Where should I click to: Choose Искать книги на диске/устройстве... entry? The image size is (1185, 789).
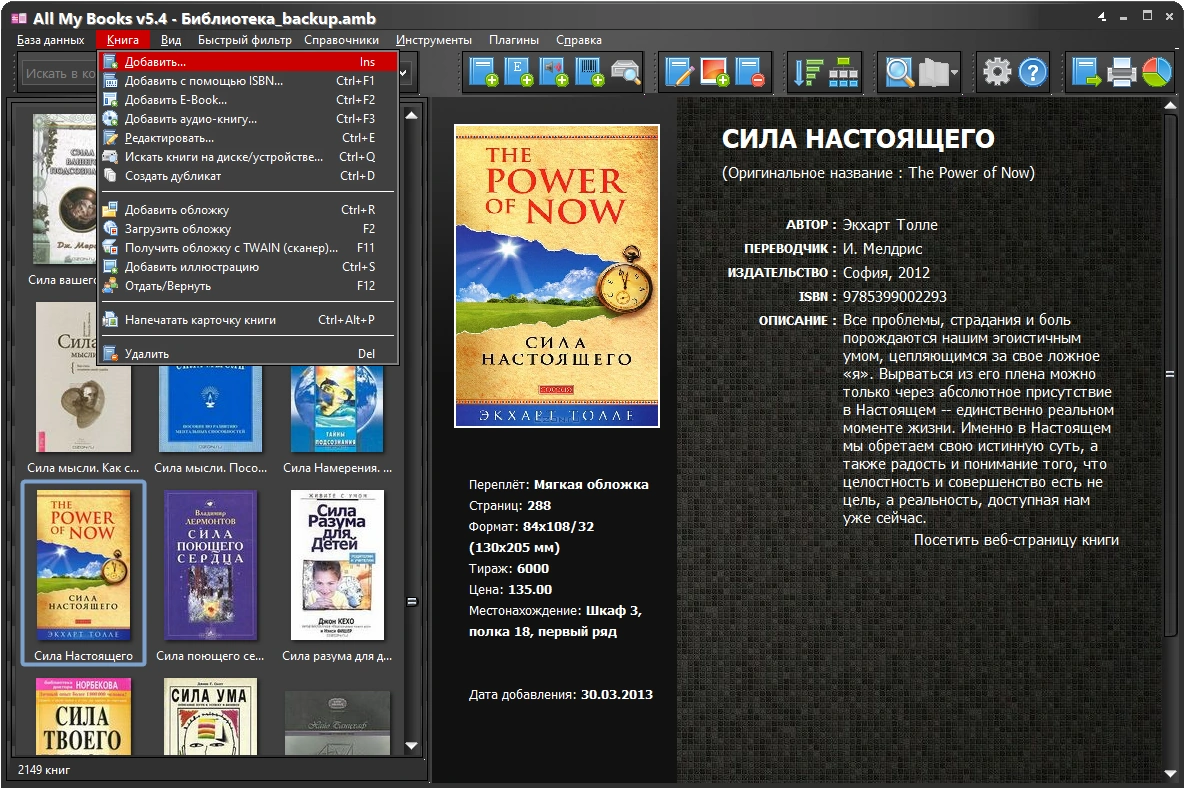coord(248,156)
